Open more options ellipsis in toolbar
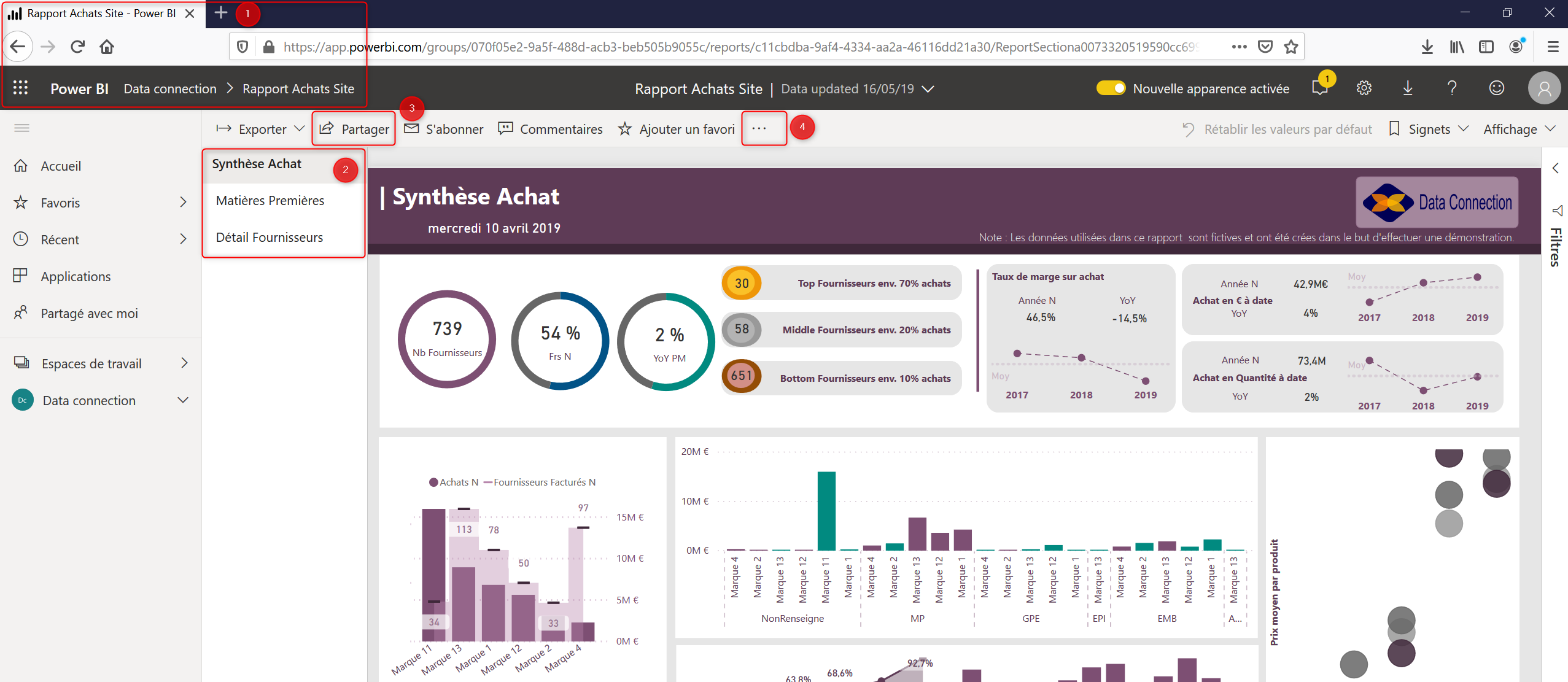Image resolution: width=1568 pixels, height=682 pixels. pyautogui.click(x=759, y=128)
